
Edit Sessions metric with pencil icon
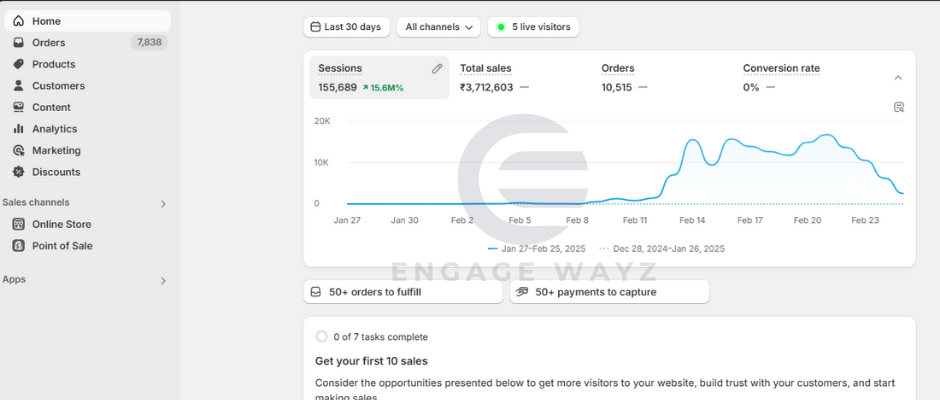437,69
